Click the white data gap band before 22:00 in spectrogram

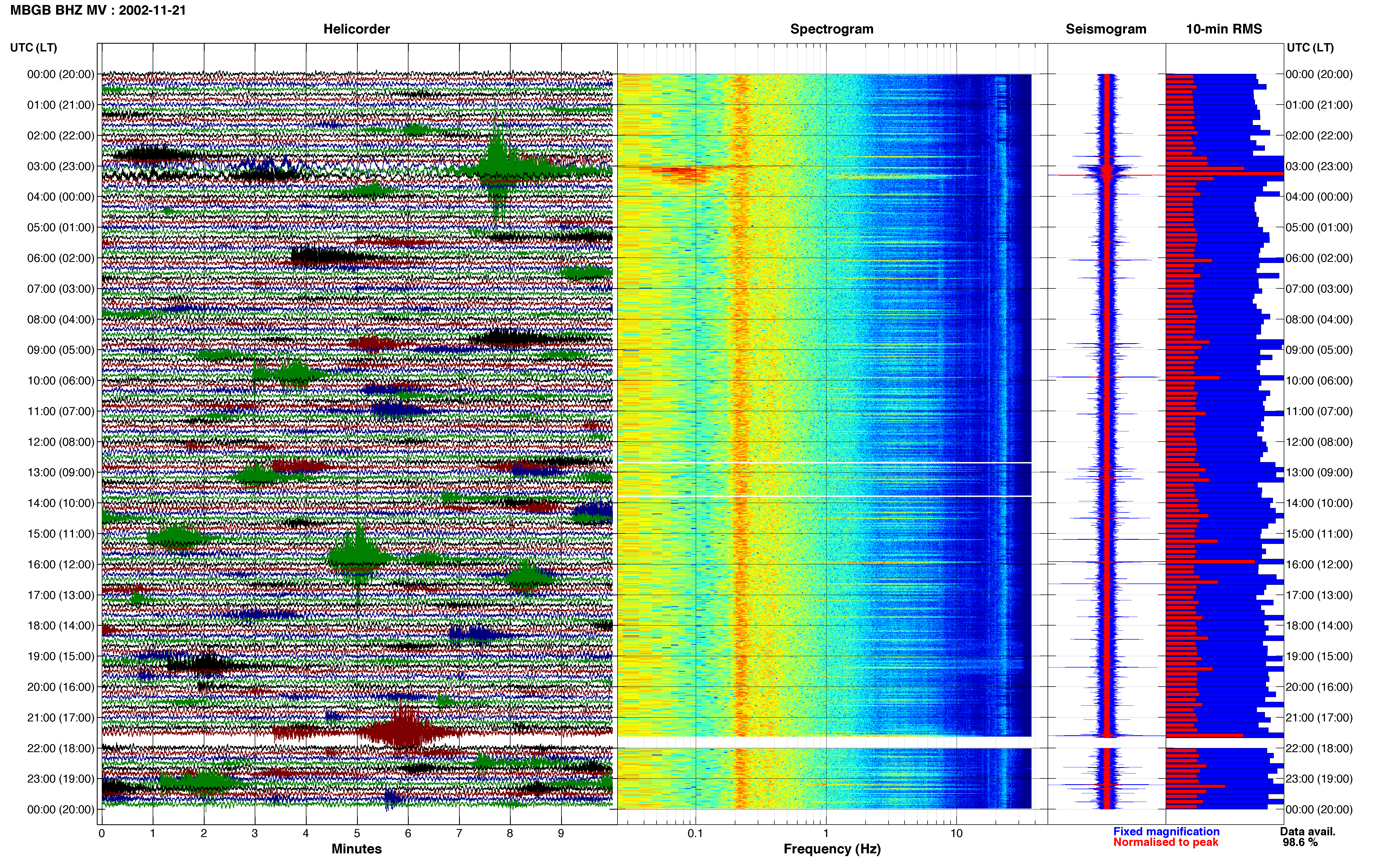pyautogui.click(x=824, y=742)
